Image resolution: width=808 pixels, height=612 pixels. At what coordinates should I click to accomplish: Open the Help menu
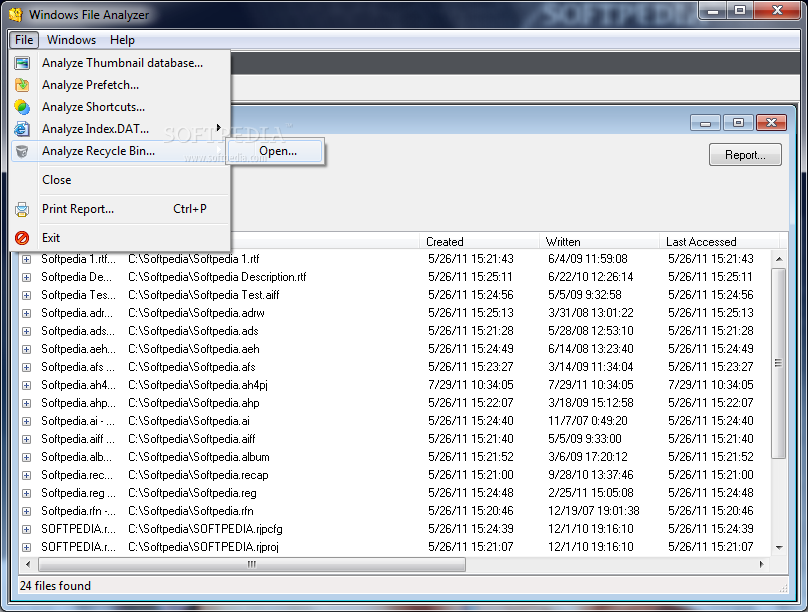[x=122, y=40]
